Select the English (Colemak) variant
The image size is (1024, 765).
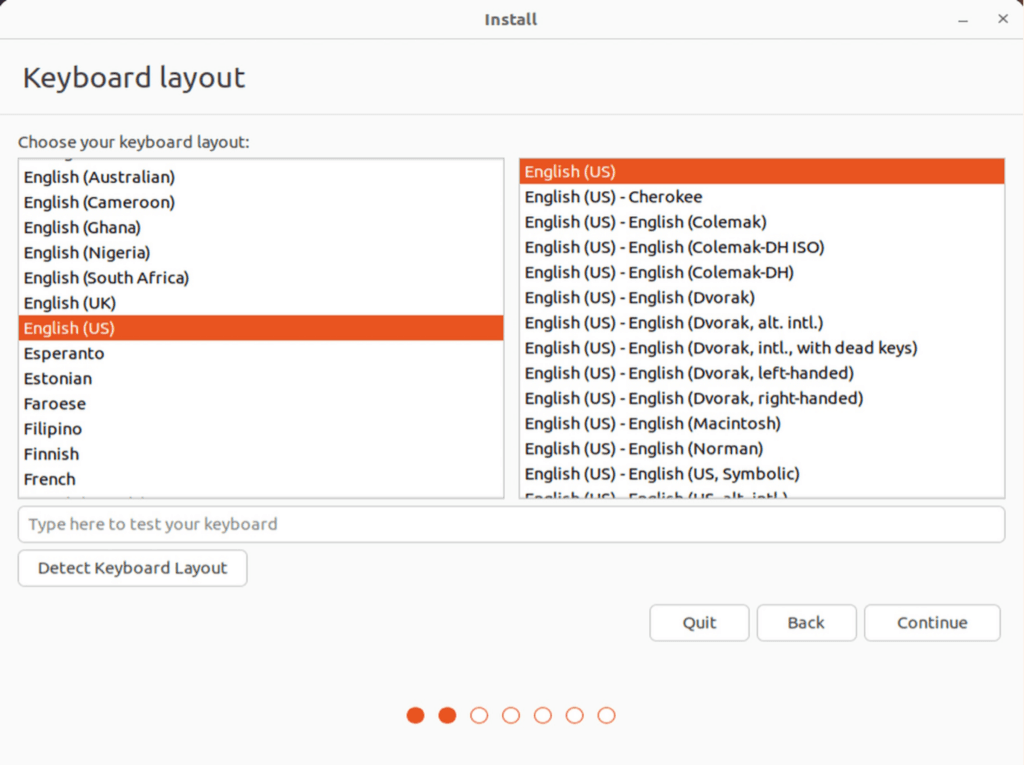coord(645,222)
